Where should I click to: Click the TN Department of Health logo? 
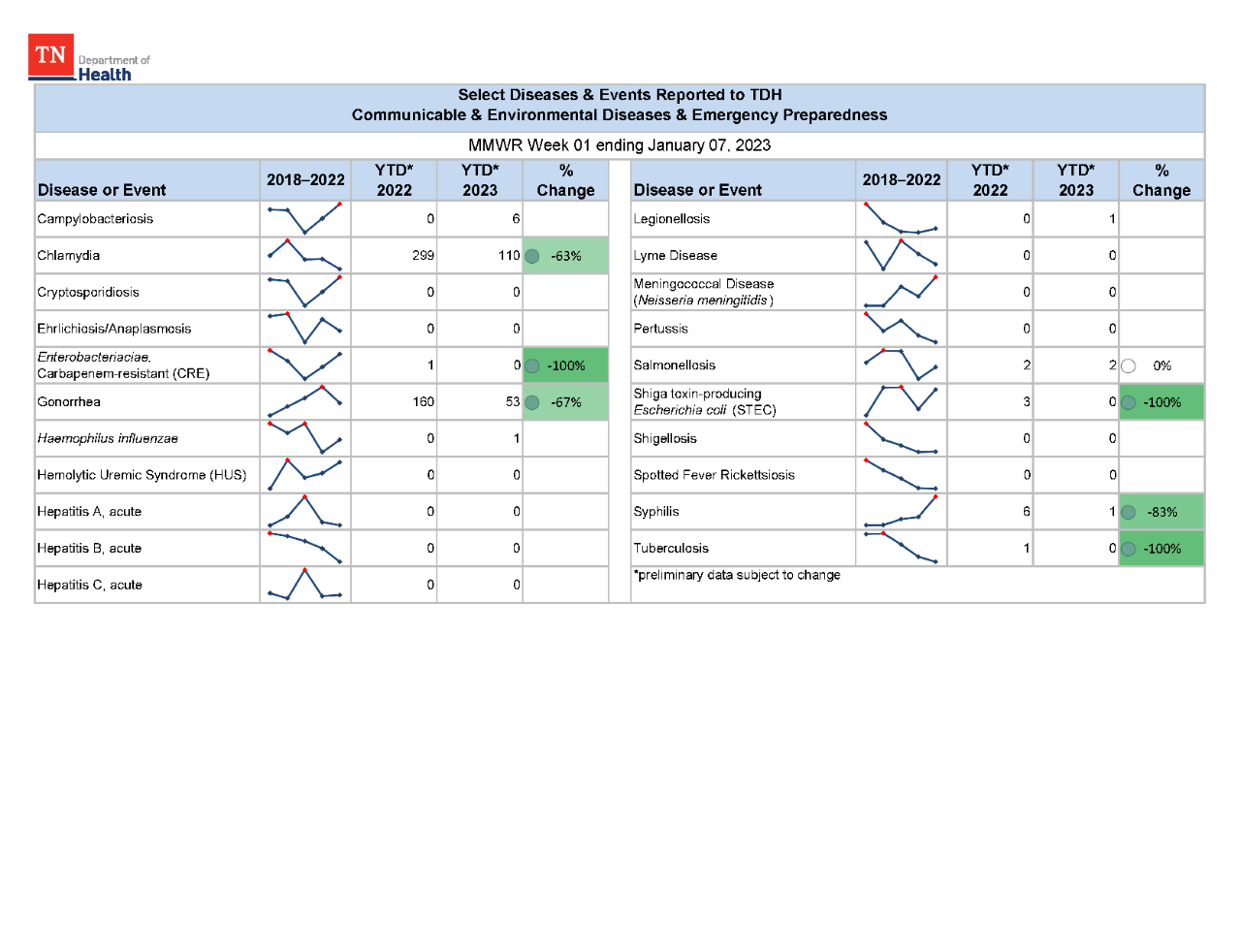coord(89,58)
